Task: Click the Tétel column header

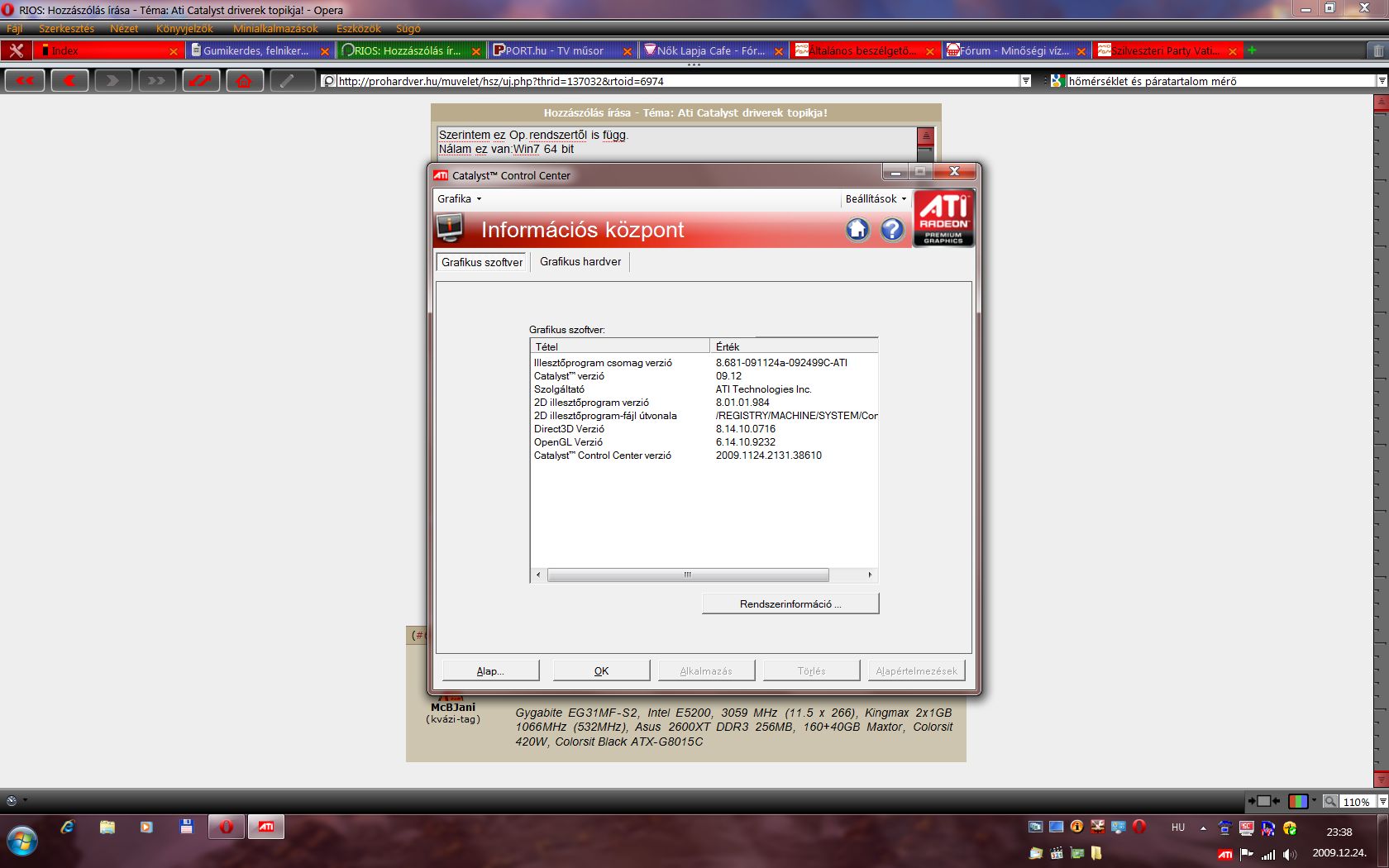Action: click(x=620, y=346)
